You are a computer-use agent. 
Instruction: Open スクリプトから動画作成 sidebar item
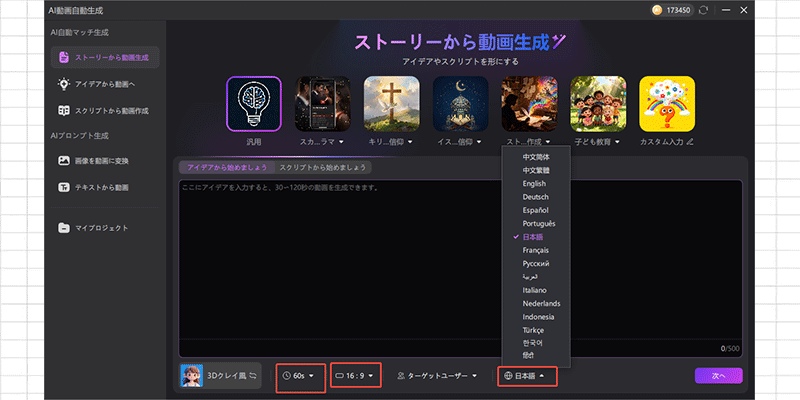pos(105,111)
